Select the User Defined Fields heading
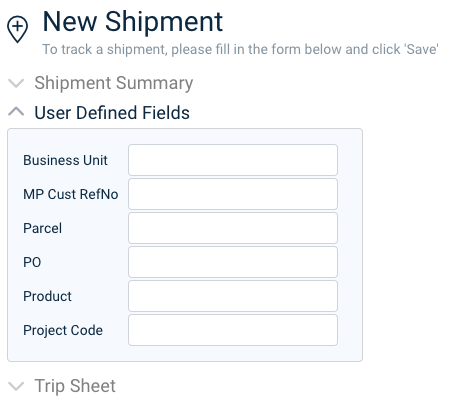 point(112,112)
